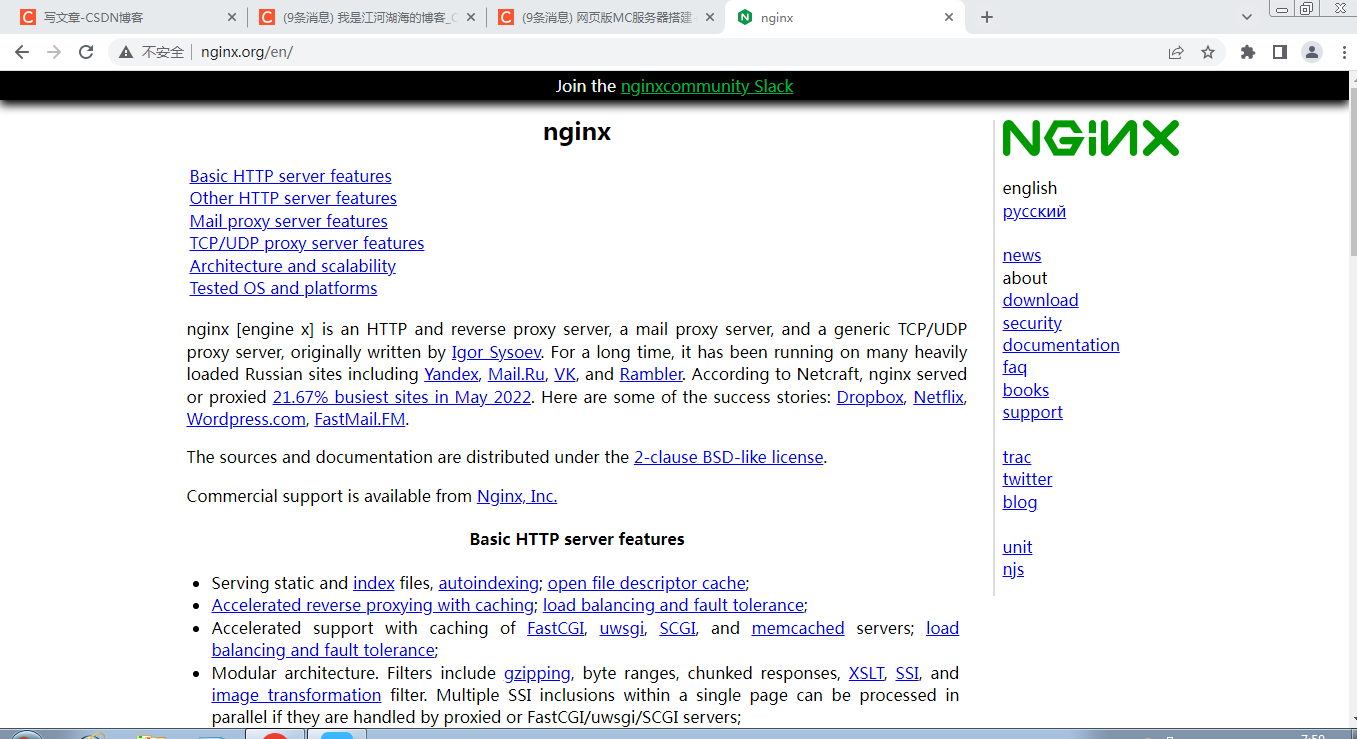Viewport: 1357px width, 739px height.
Task: Open the Nginx, Inc. link
Action: (x=517, y=496)
